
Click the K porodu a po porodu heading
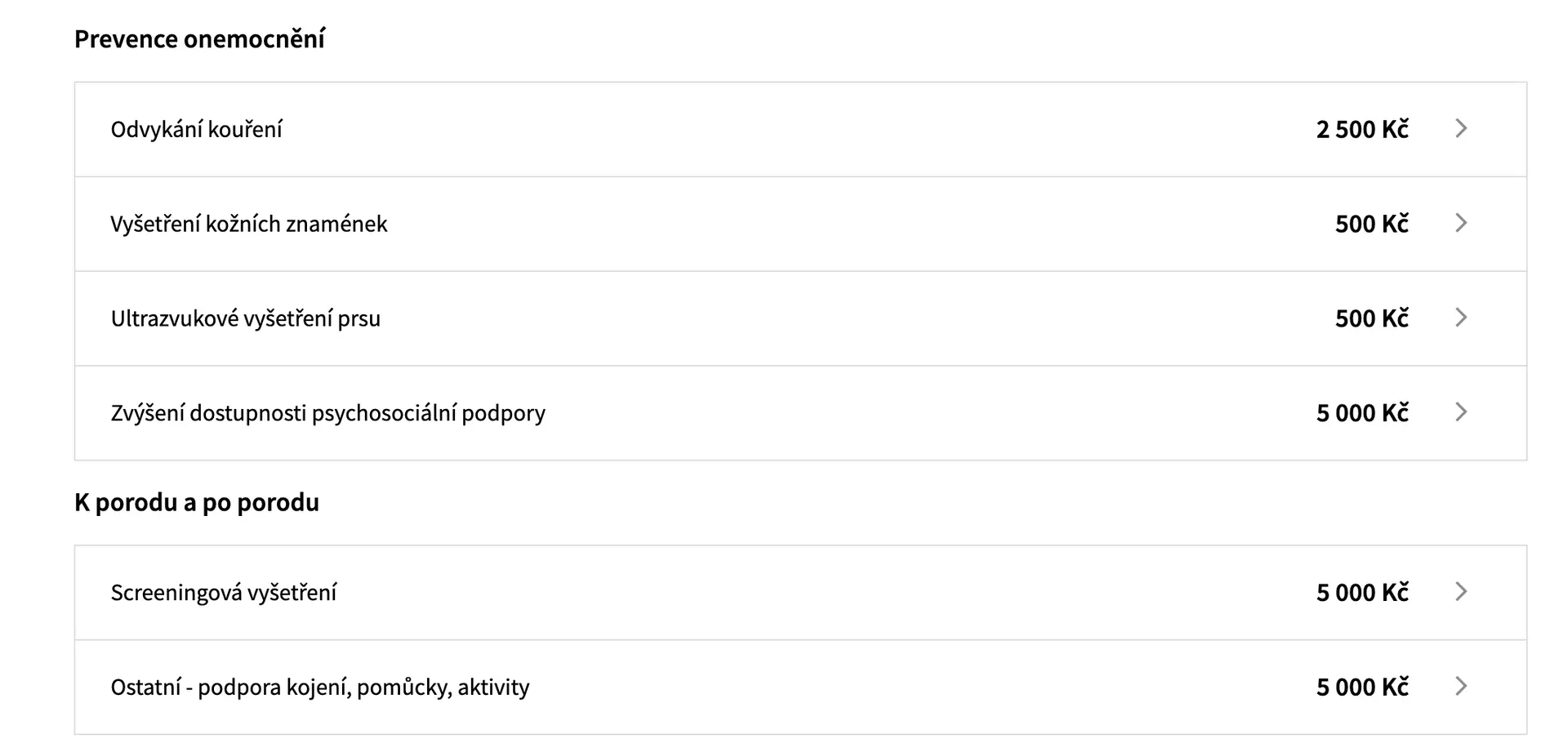pos(197,502)
